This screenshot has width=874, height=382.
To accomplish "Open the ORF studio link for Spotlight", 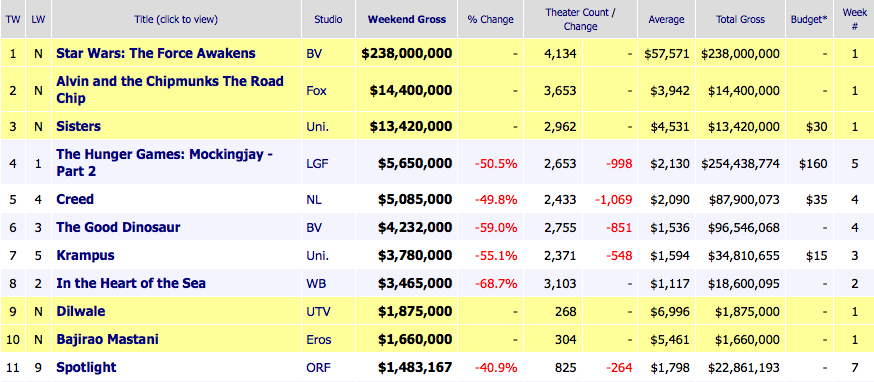I will pyautogui.click(x=318, y=368).
